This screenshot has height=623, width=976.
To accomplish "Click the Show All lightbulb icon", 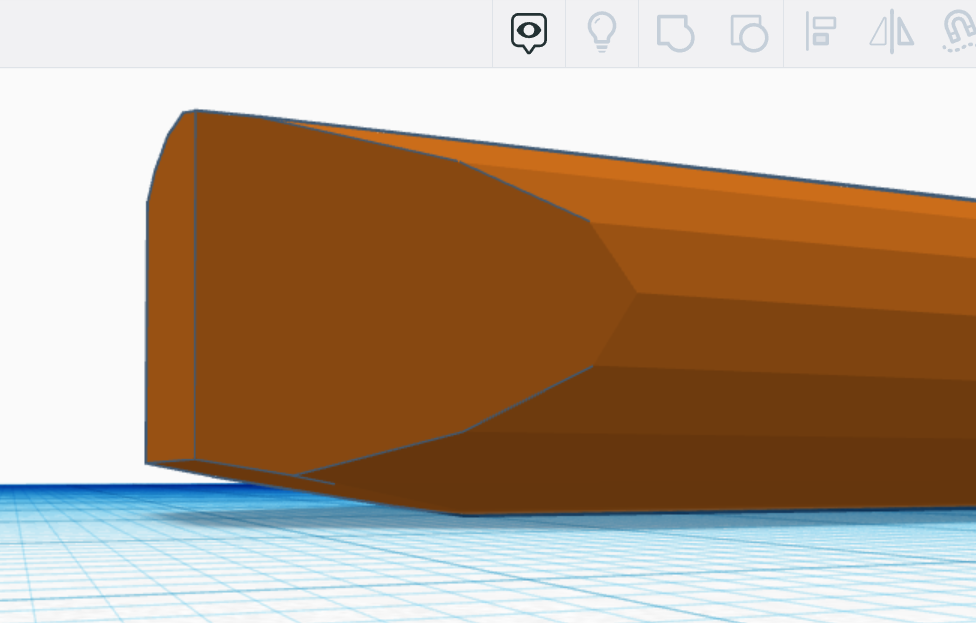I will (602, 33).
